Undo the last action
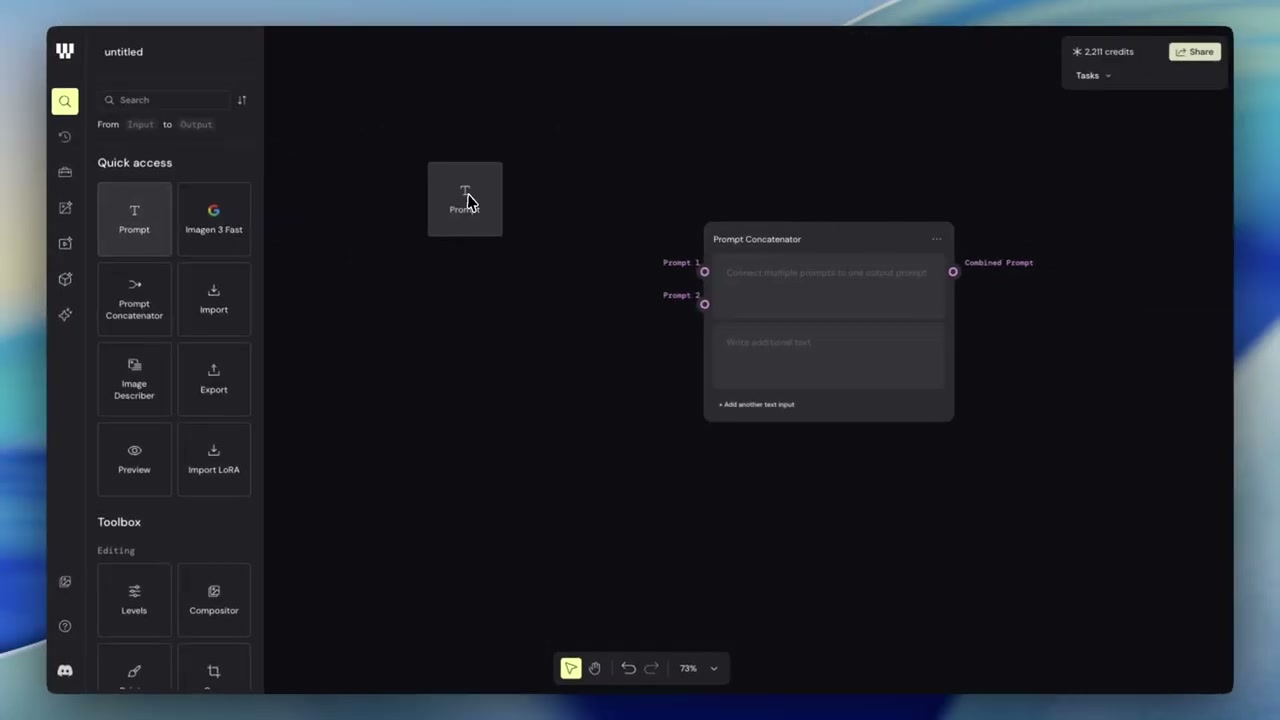Screen dimensions: 1280x720 point(628,668)
